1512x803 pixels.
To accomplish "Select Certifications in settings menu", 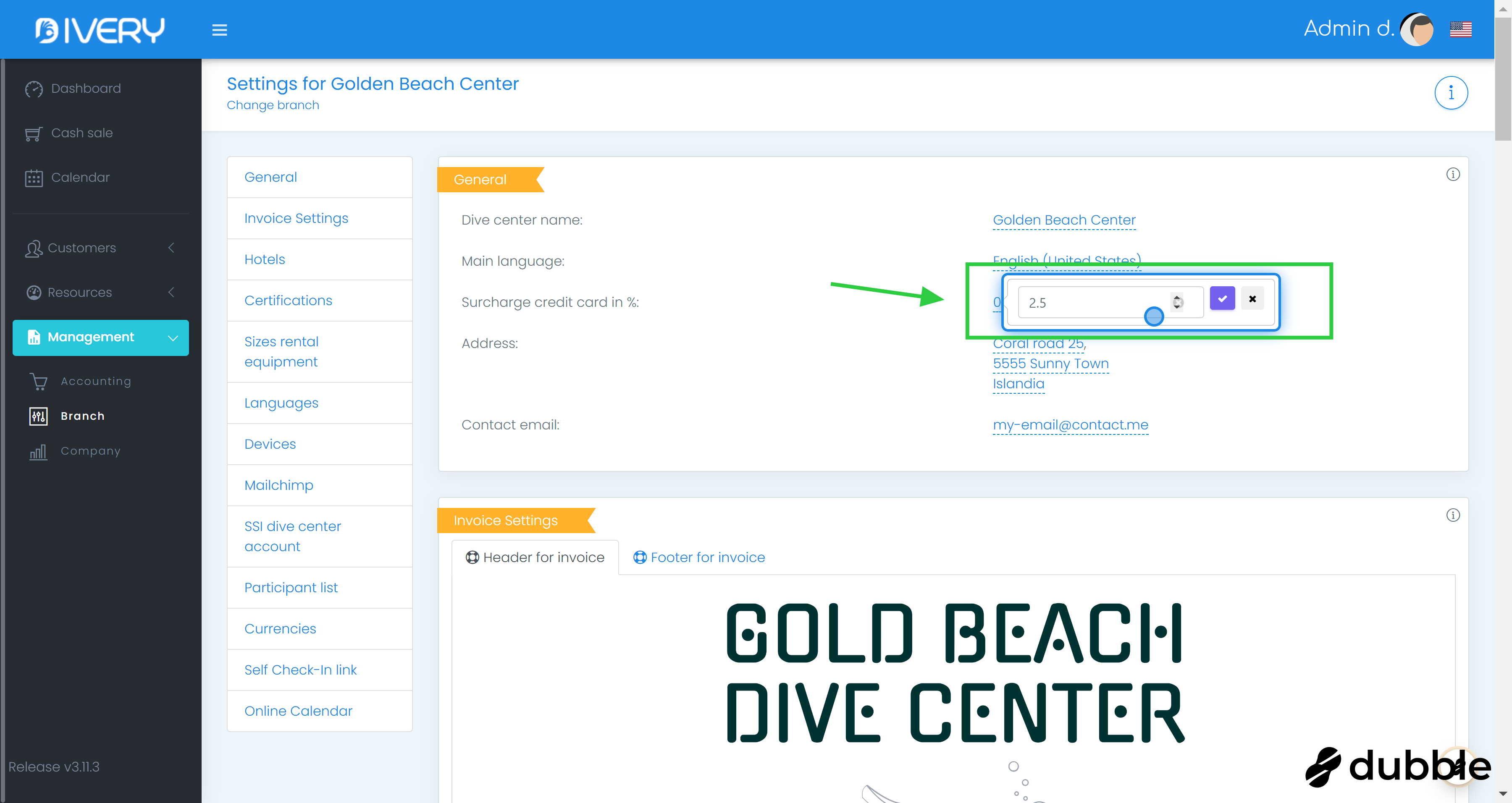I will coord(288,300).
